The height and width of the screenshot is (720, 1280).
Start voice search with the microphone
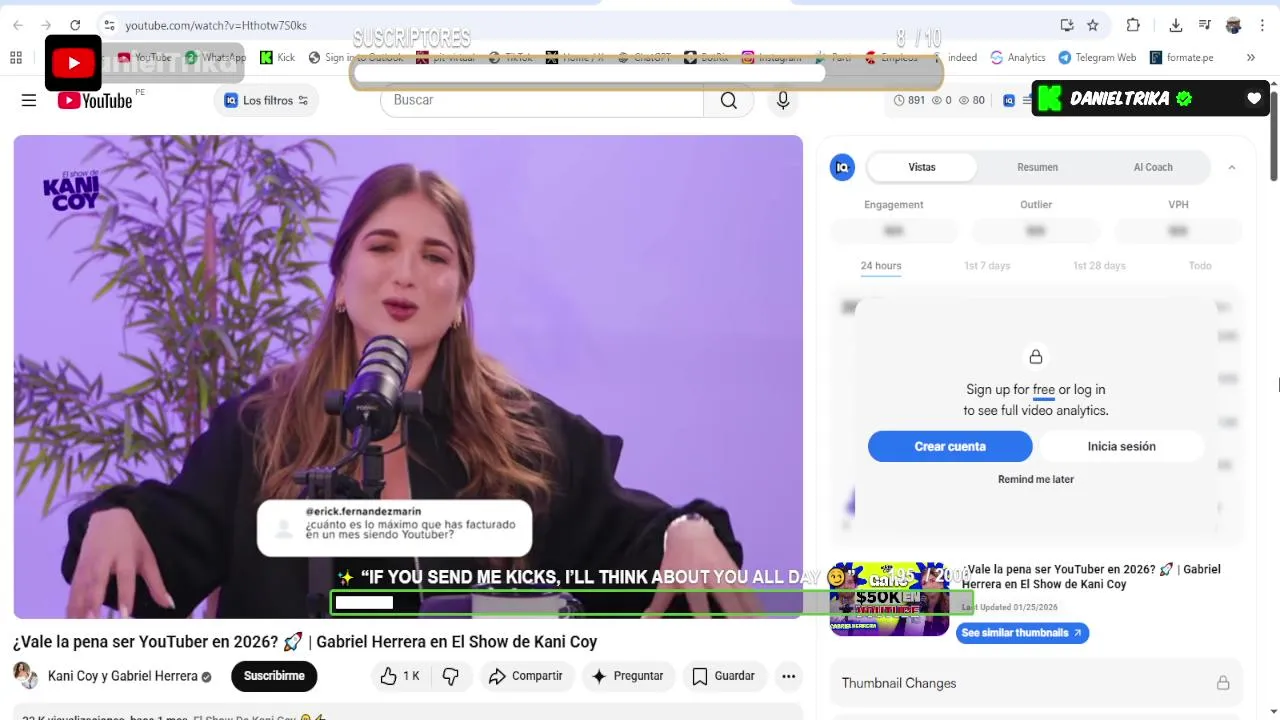pos(783,100)
